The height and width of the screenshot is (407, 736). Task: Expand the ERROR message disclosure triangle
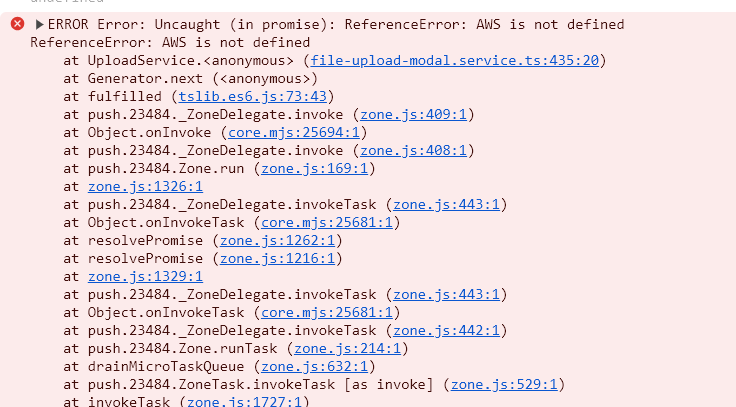(x=39, y=24)
